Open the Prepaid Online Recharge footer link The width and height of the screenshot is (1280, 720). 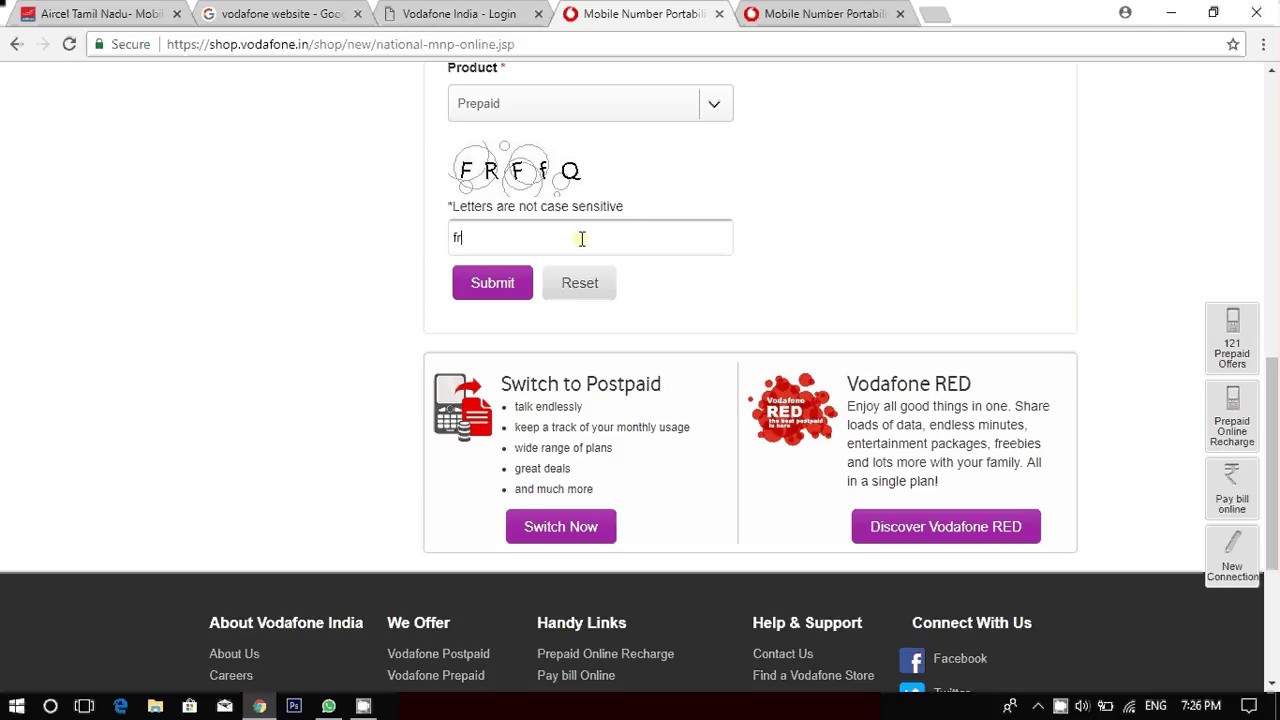(x=605, y=654)
